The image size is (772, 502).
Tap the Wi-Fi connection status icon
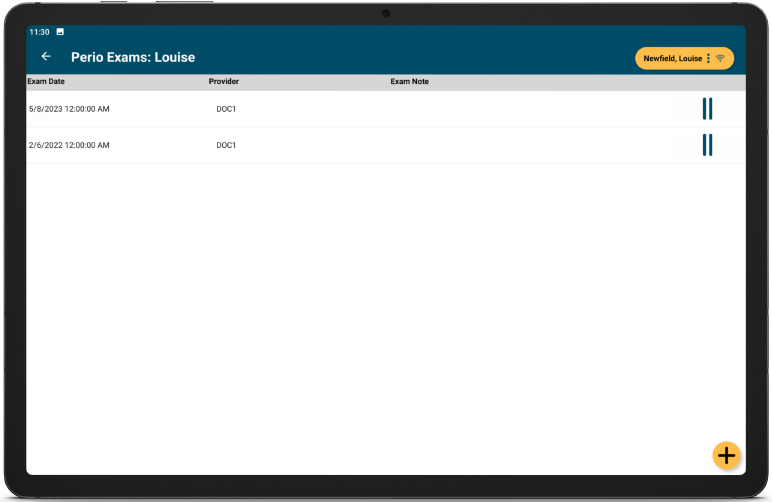[720, 59]
